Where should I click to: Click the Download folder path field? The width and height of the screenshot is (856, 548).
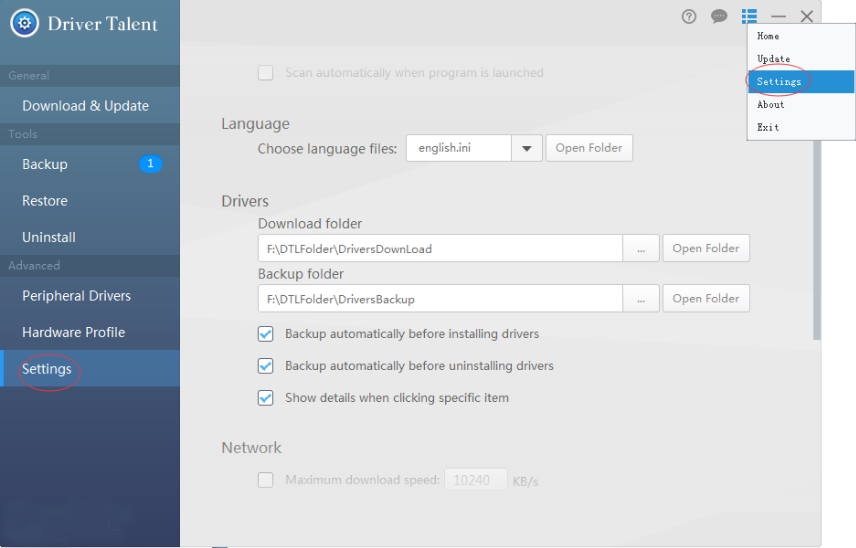440,249
